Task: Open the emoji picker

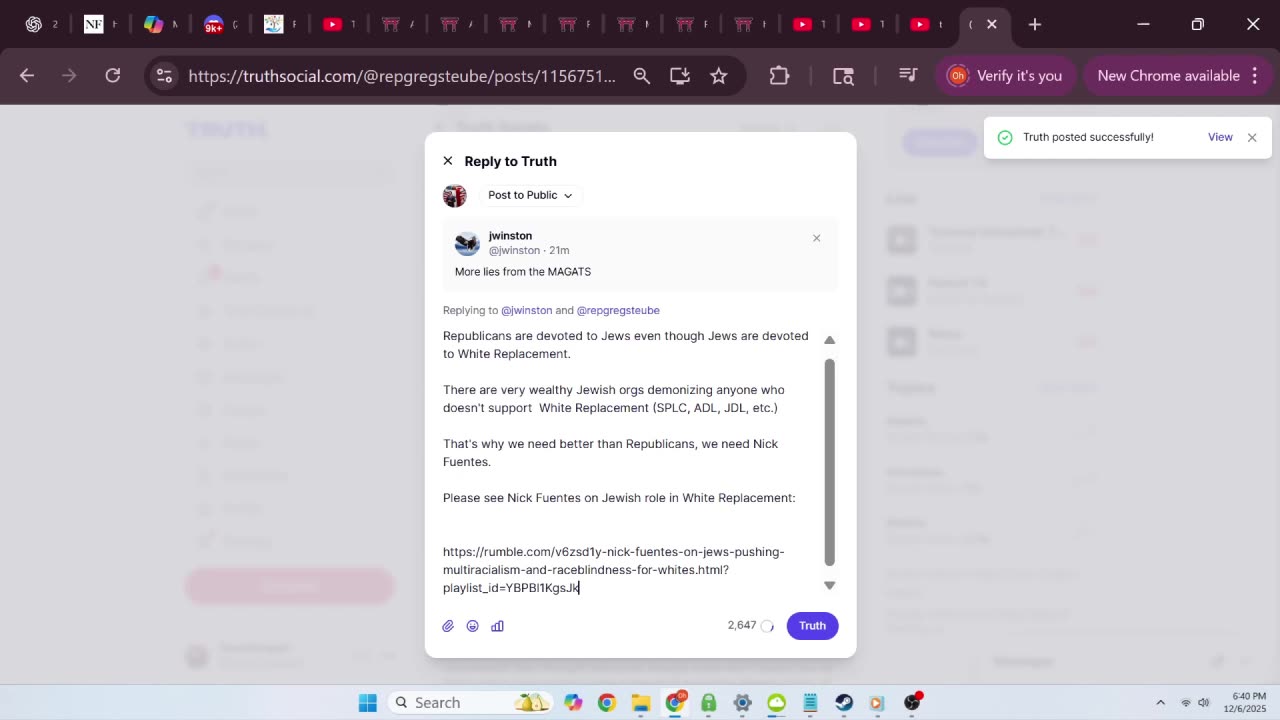Action: (x=473, y=626)
